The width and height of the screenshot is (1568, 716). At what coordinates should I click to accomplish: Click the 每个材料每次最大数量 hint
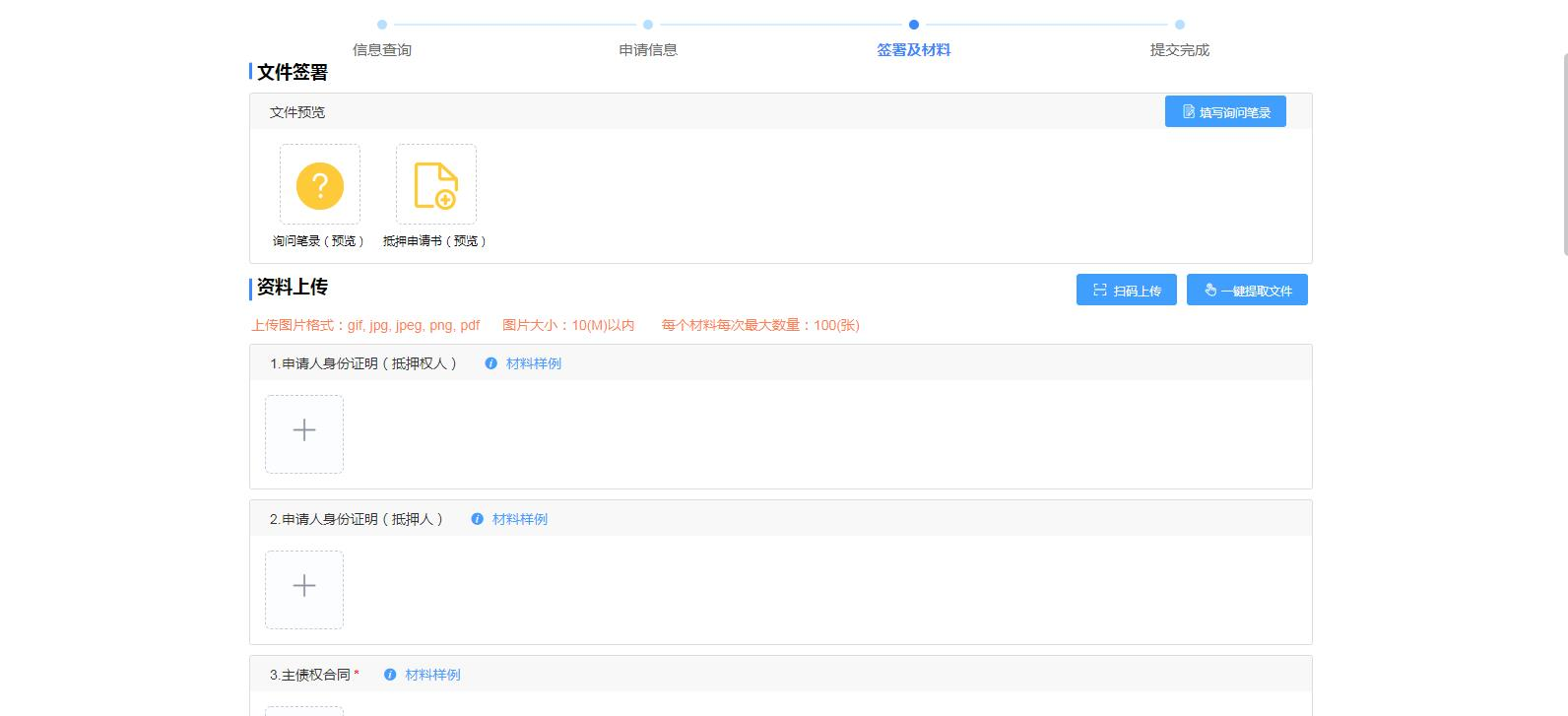760,325
